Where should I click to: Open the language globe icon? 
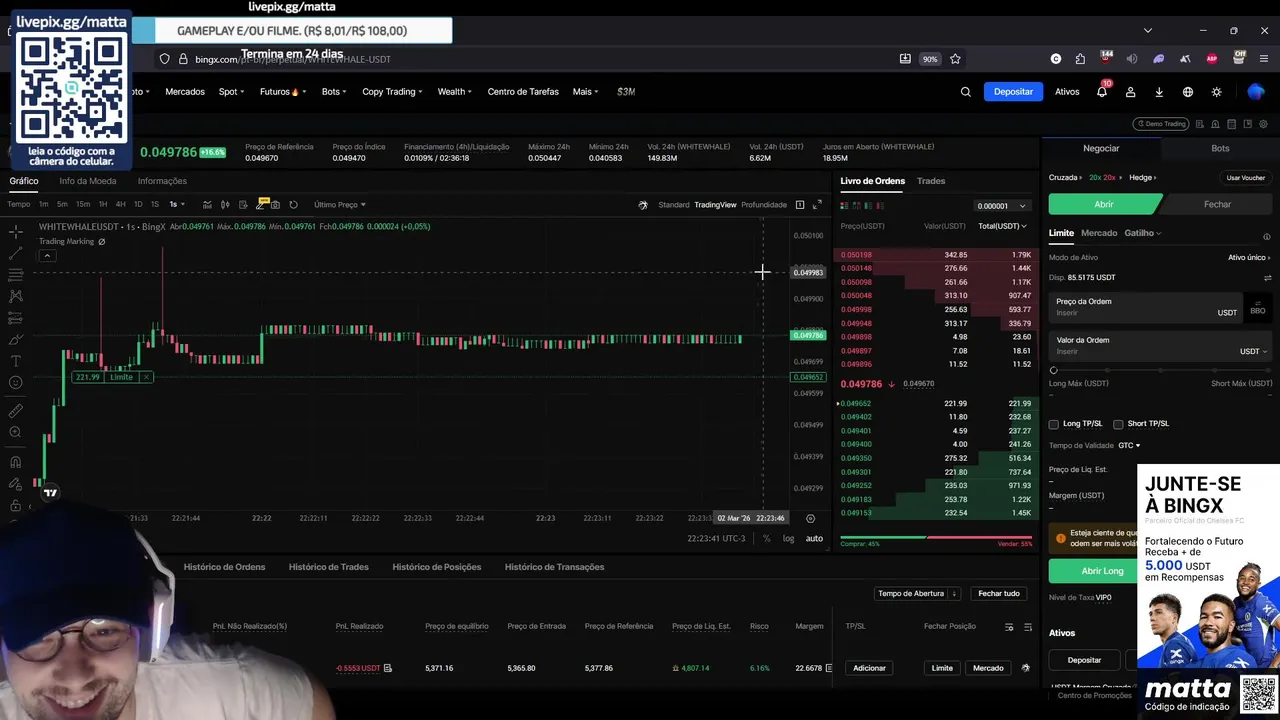pyautogui.click(x=1188, y=92)
